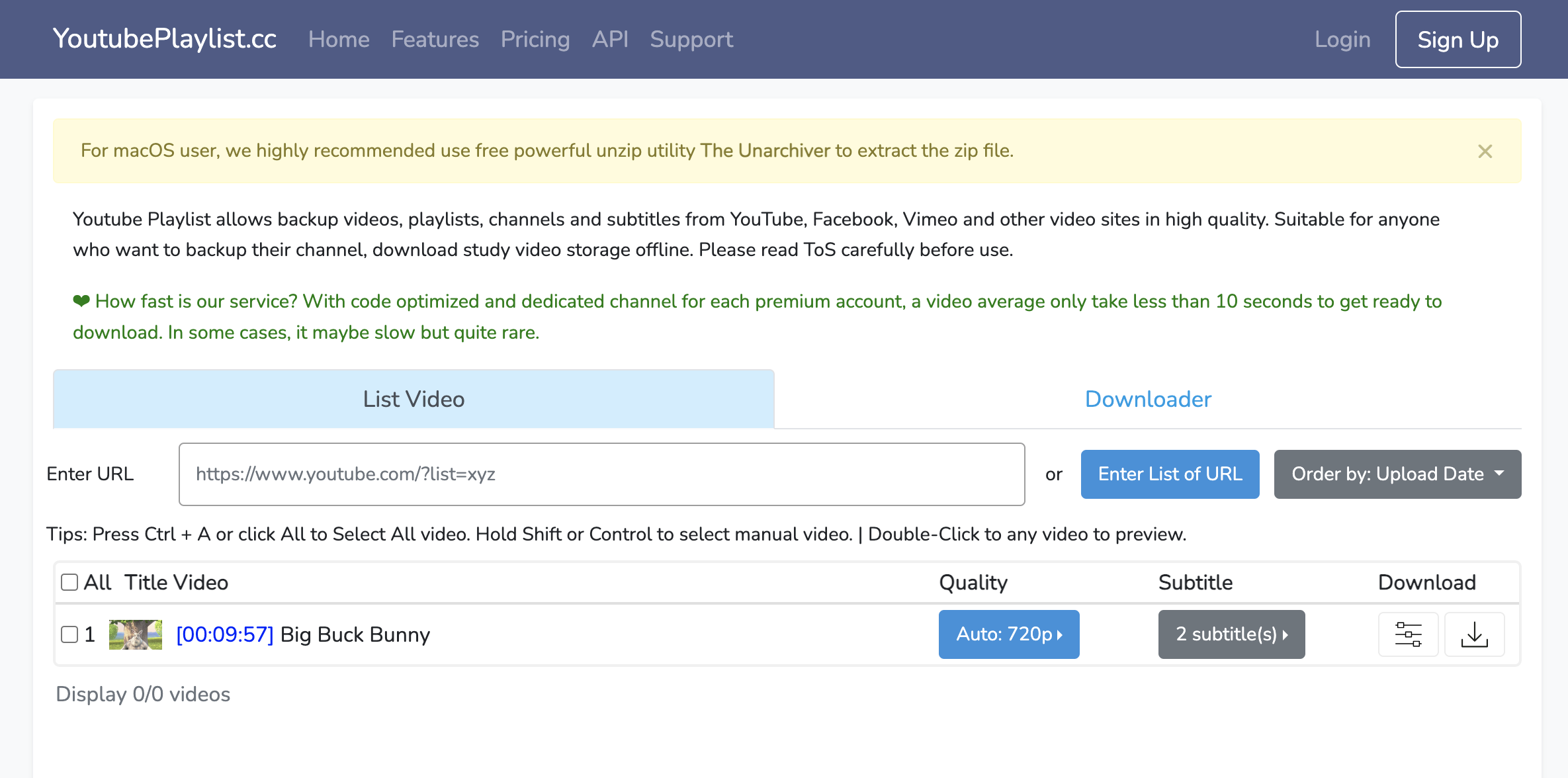This screenshot has width=1568, height=778.
Task: Switch to the Downloader tab
Action: click(x=1148, y=399)
